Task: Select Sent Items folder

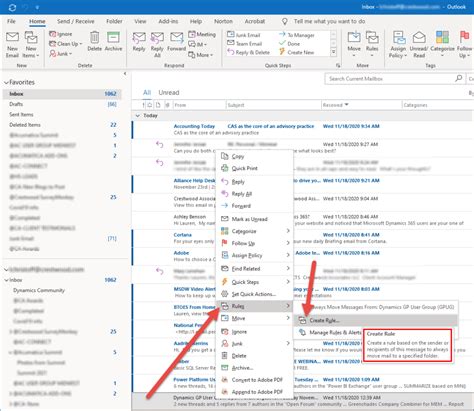Action: (x=21, y=114)
